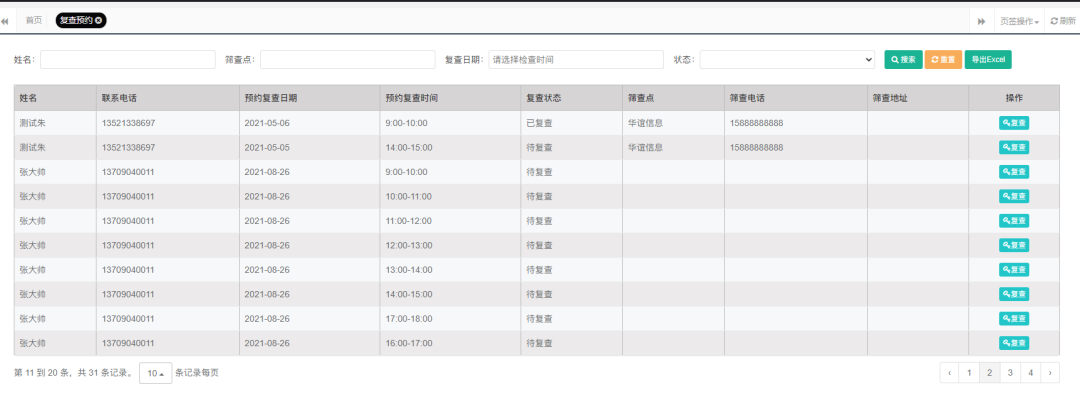Click 复查 button for 2021-05-06 row
1080x397 pixels.
(x=1014, y=123)
